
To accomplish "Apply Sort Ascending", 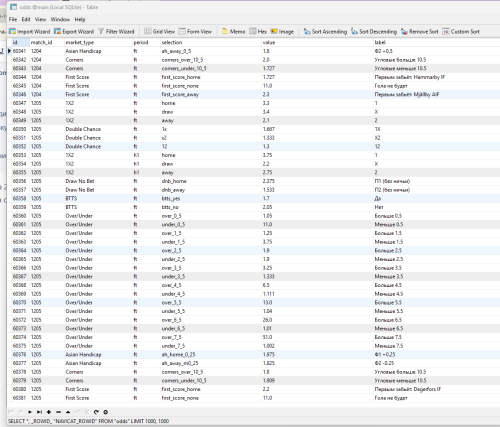I will click(325, 32).
